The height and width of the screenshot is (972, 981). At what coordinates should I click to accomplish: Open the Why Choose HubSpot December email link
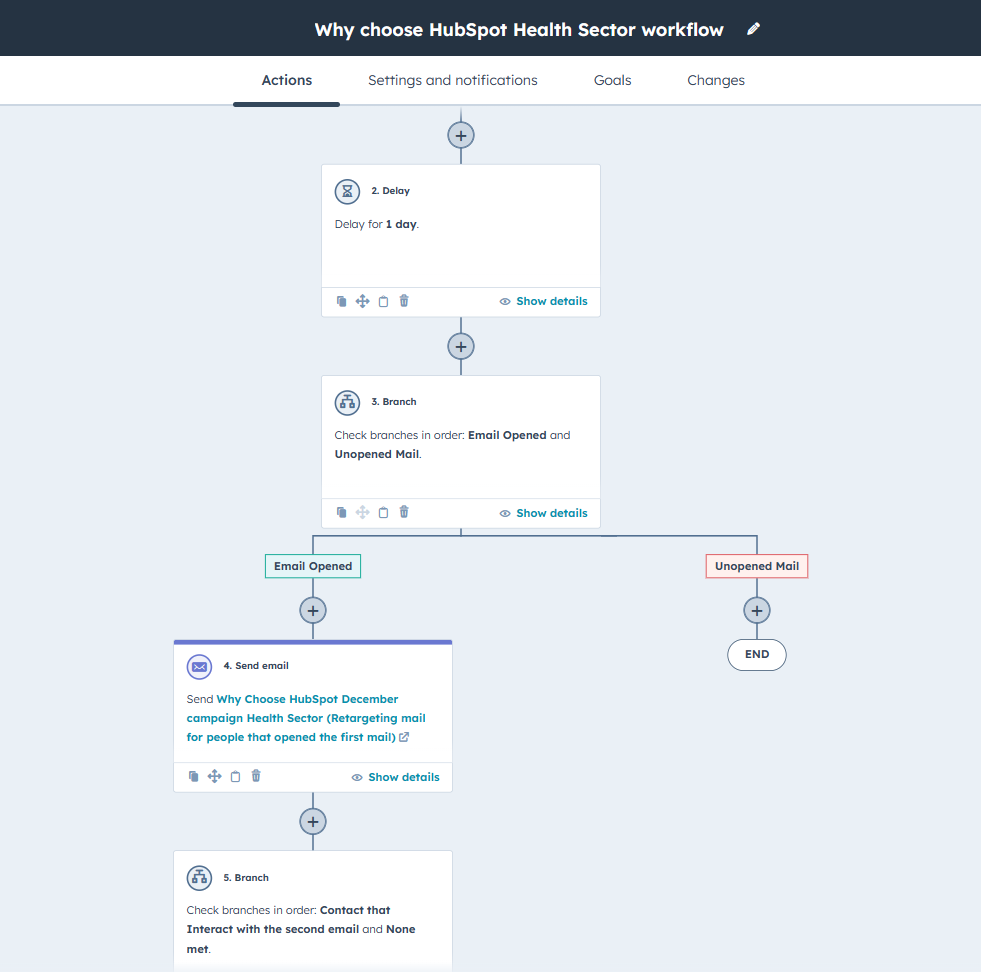click(x=306, y=718)
